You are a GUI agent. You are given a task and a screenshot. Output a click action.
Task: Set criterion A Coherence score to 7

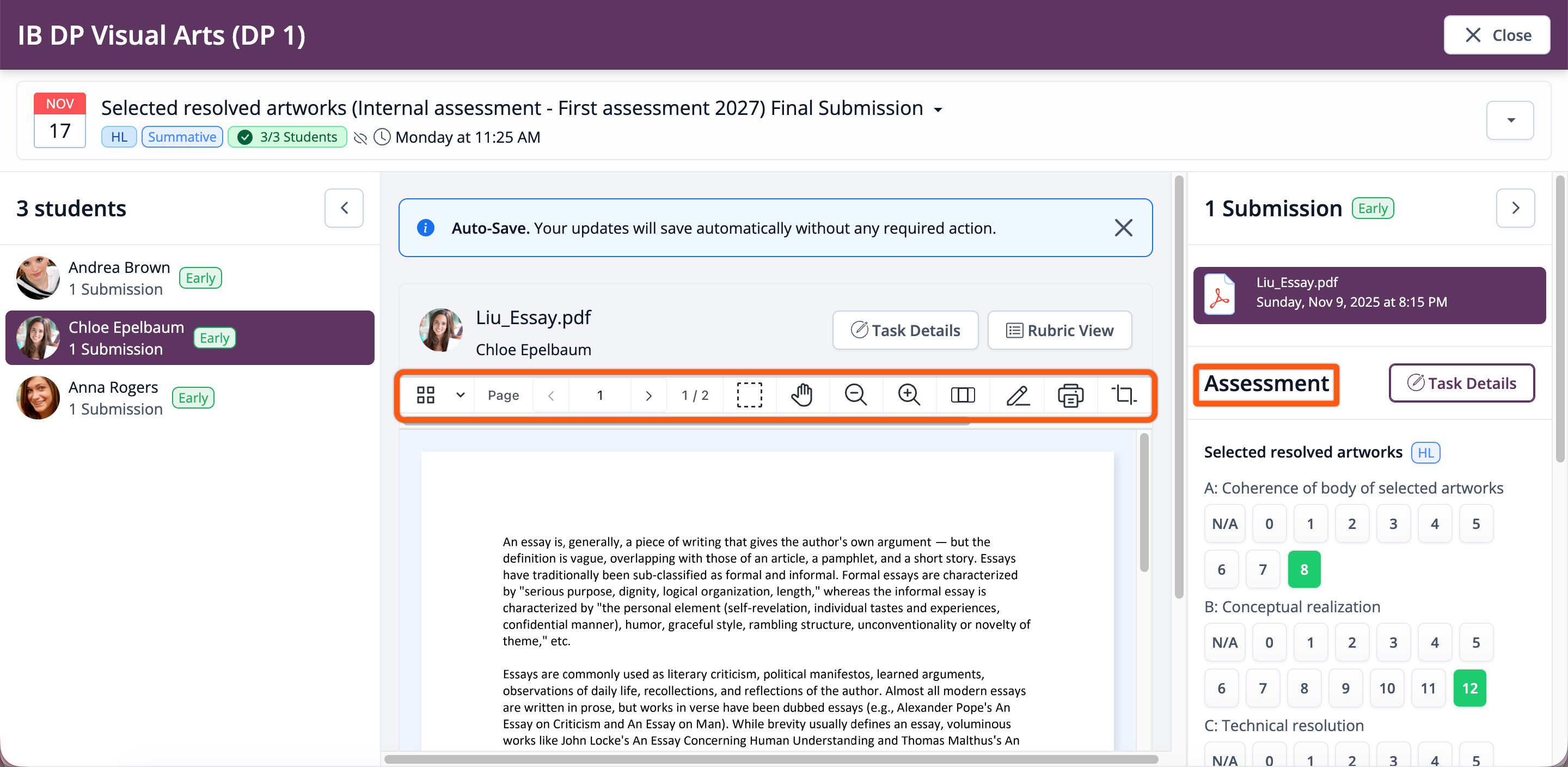[x=1263, y=569]
